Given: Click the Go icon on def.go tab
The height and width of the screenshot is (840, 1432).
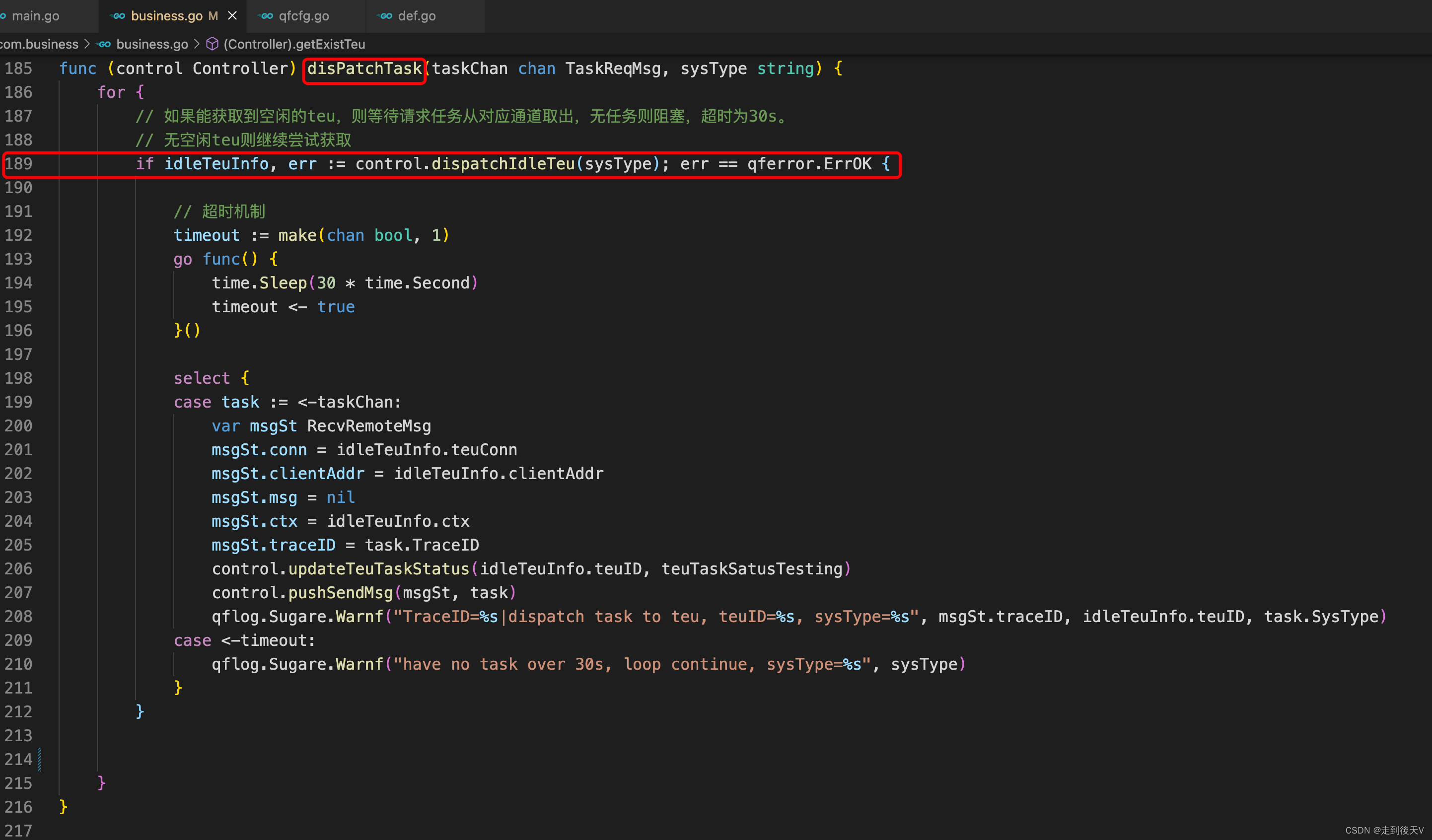Looking at the screenshot, I should coord(385,16).
